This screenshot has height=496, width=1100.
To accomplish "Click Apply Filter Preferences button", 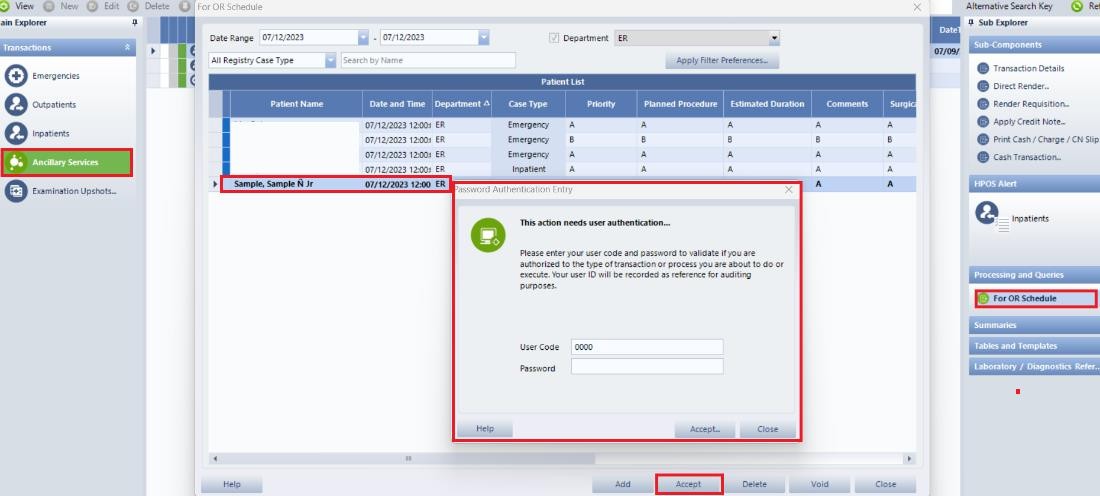I will click(x=721, y=61).
